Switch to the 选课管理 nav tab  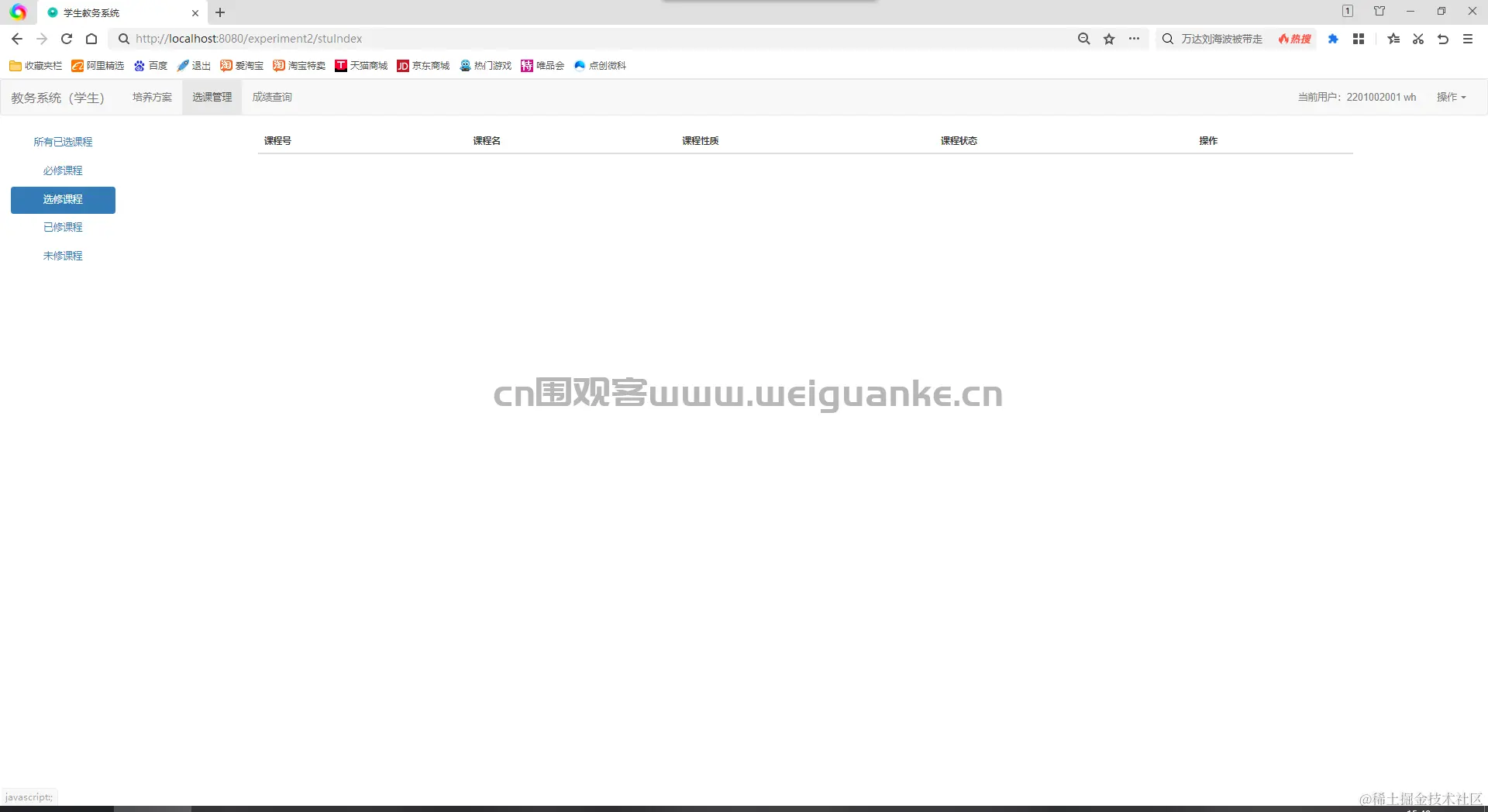pos(212,97)
